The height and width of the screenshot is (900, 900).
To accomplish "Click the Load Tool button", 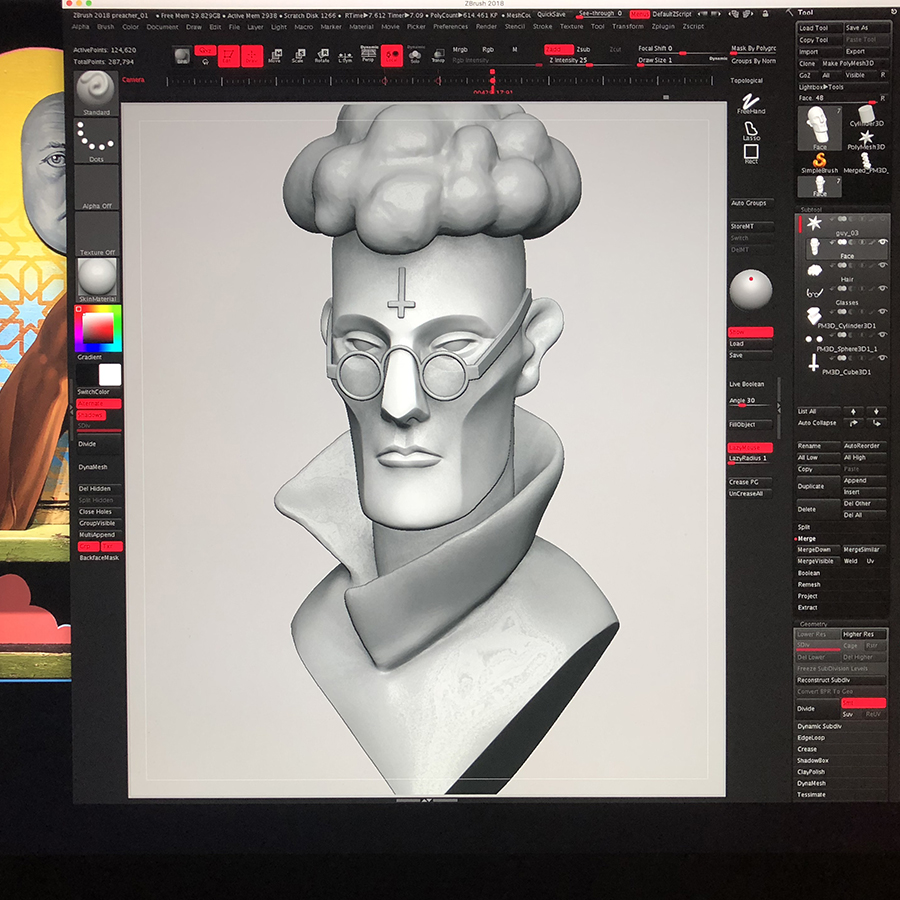I will tap(818, 28).
